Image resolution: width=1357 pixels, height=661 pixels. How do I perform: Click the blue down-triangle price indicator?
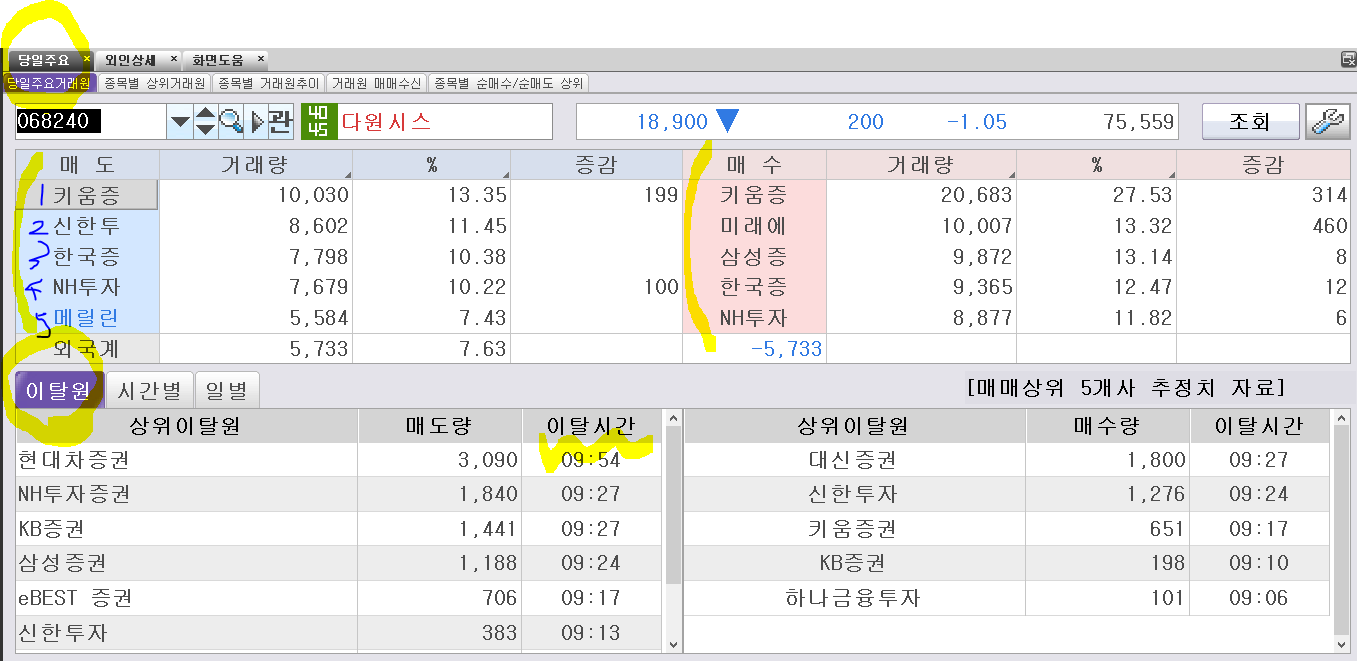727,122
